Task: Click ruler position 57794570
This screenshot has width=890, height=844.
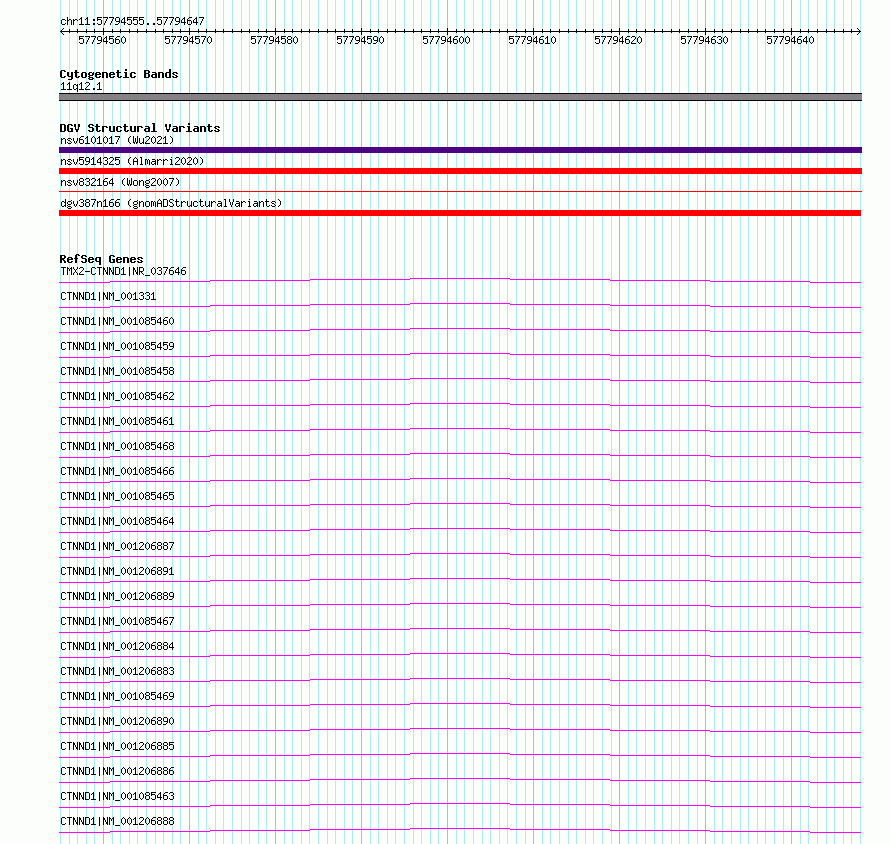Action: (188, 40)
